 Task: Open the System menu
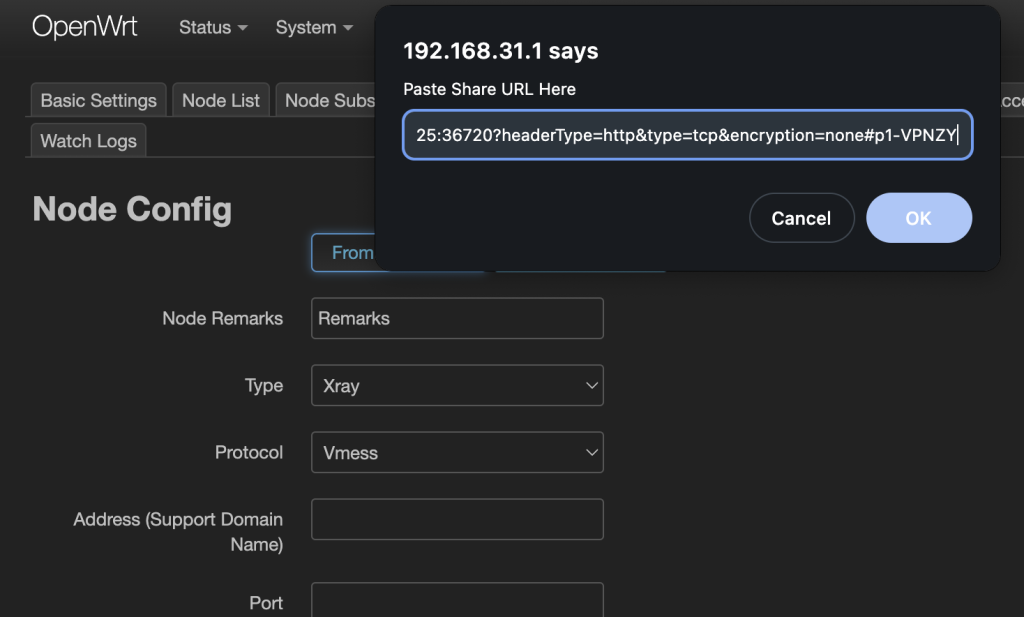click(313, 28)
